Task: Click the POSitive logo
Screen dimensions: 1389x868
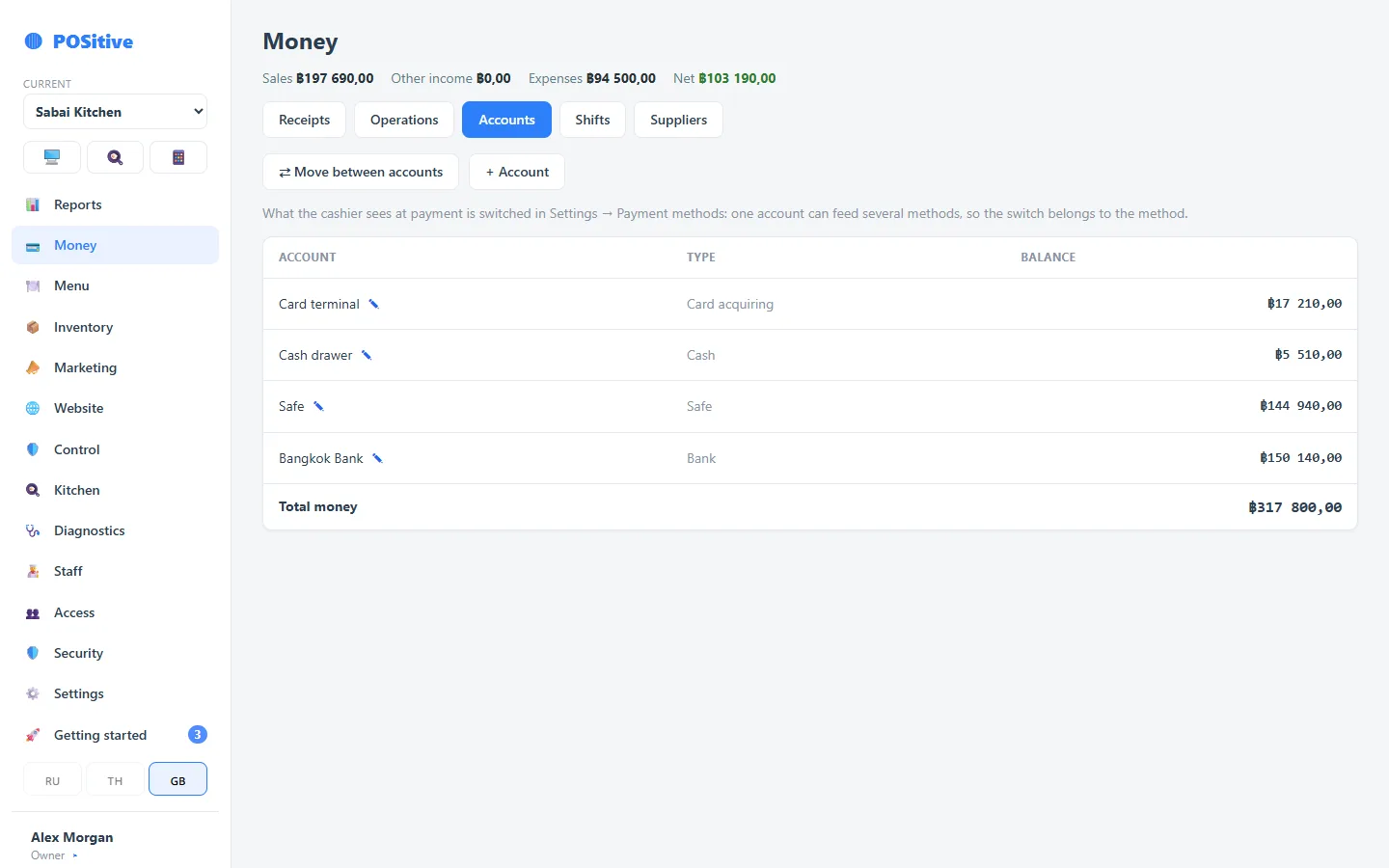Action: tap(79, 41)
